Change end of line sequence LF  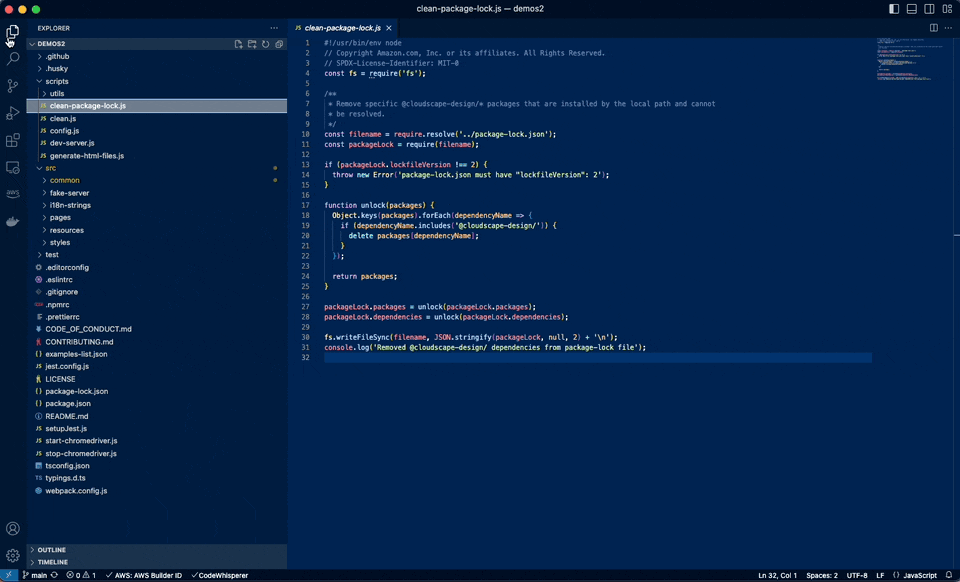coord(880,575)
